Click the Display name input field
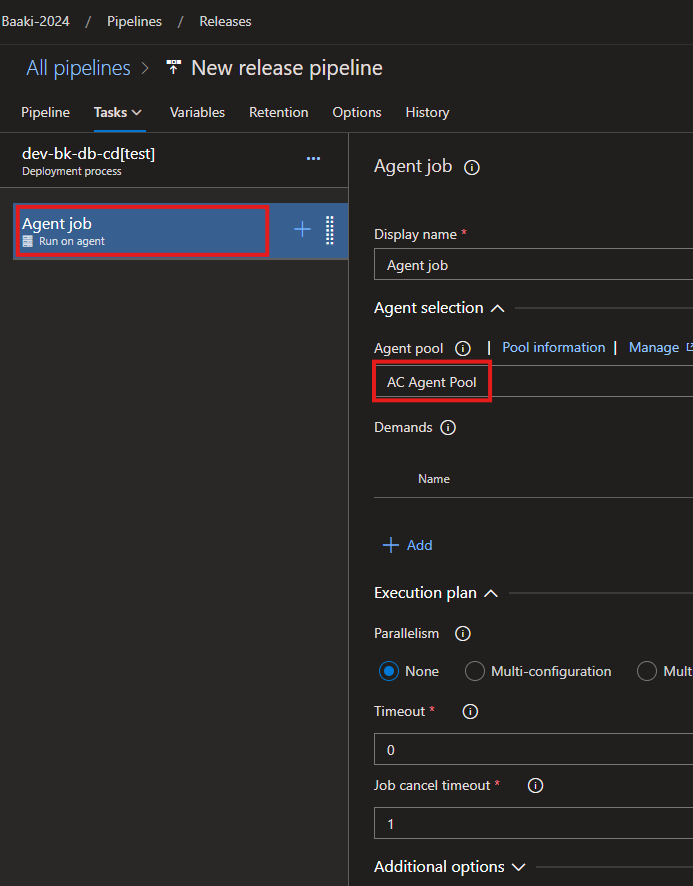693x886 pixels. [534, 264]
